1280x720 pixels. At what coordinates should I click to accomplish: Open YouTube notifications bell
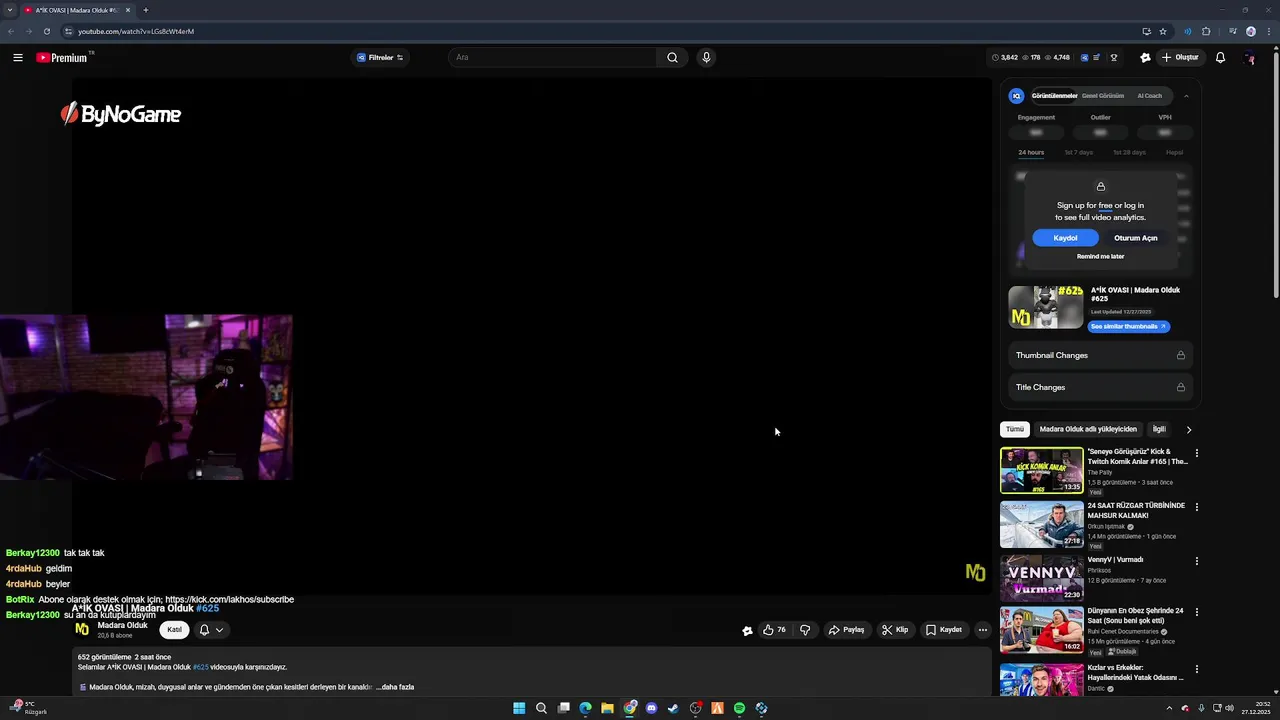[x=1220, y=58]
